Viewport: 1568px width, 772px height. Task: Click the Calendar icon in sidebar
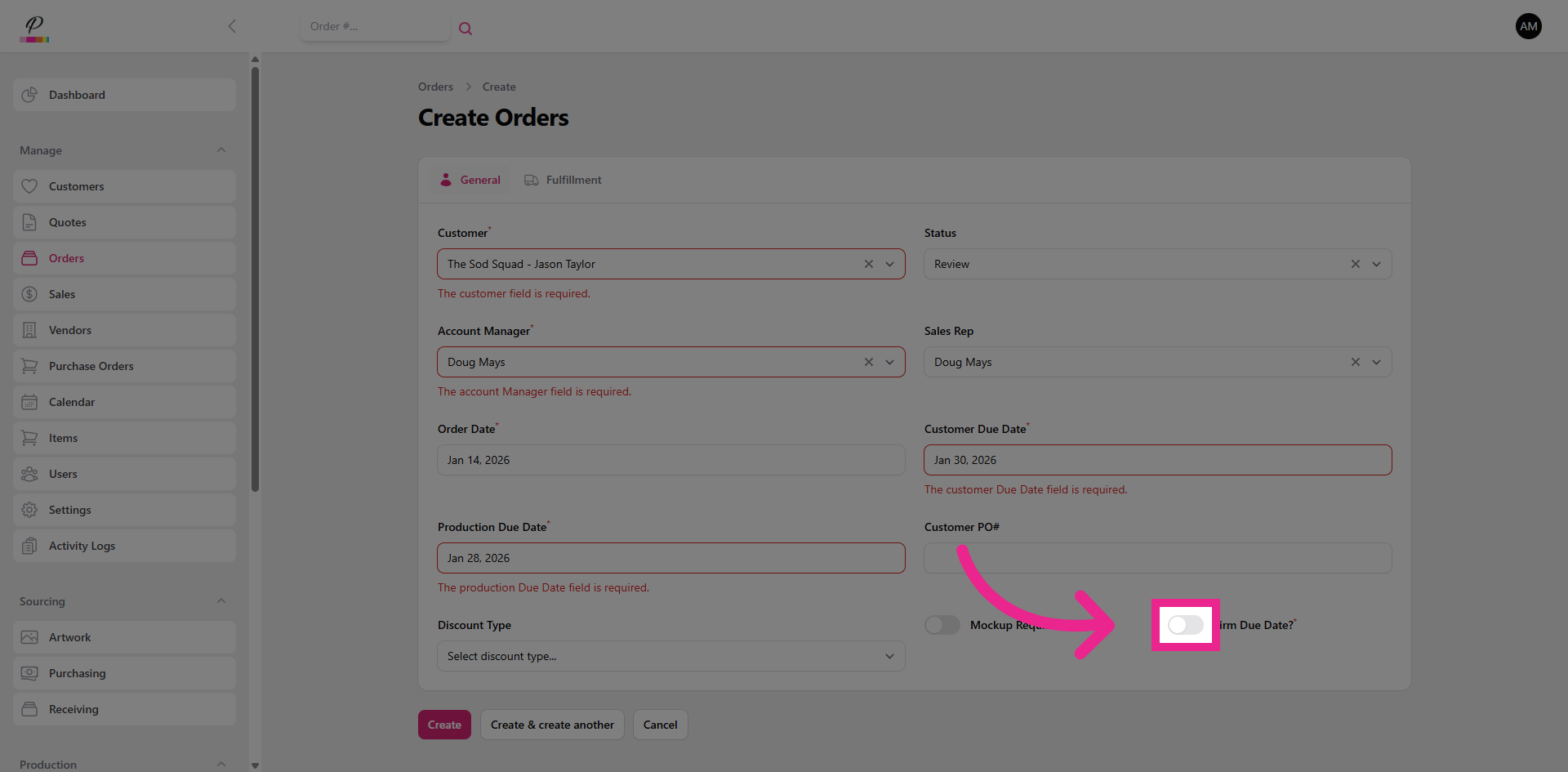(29, 402)
